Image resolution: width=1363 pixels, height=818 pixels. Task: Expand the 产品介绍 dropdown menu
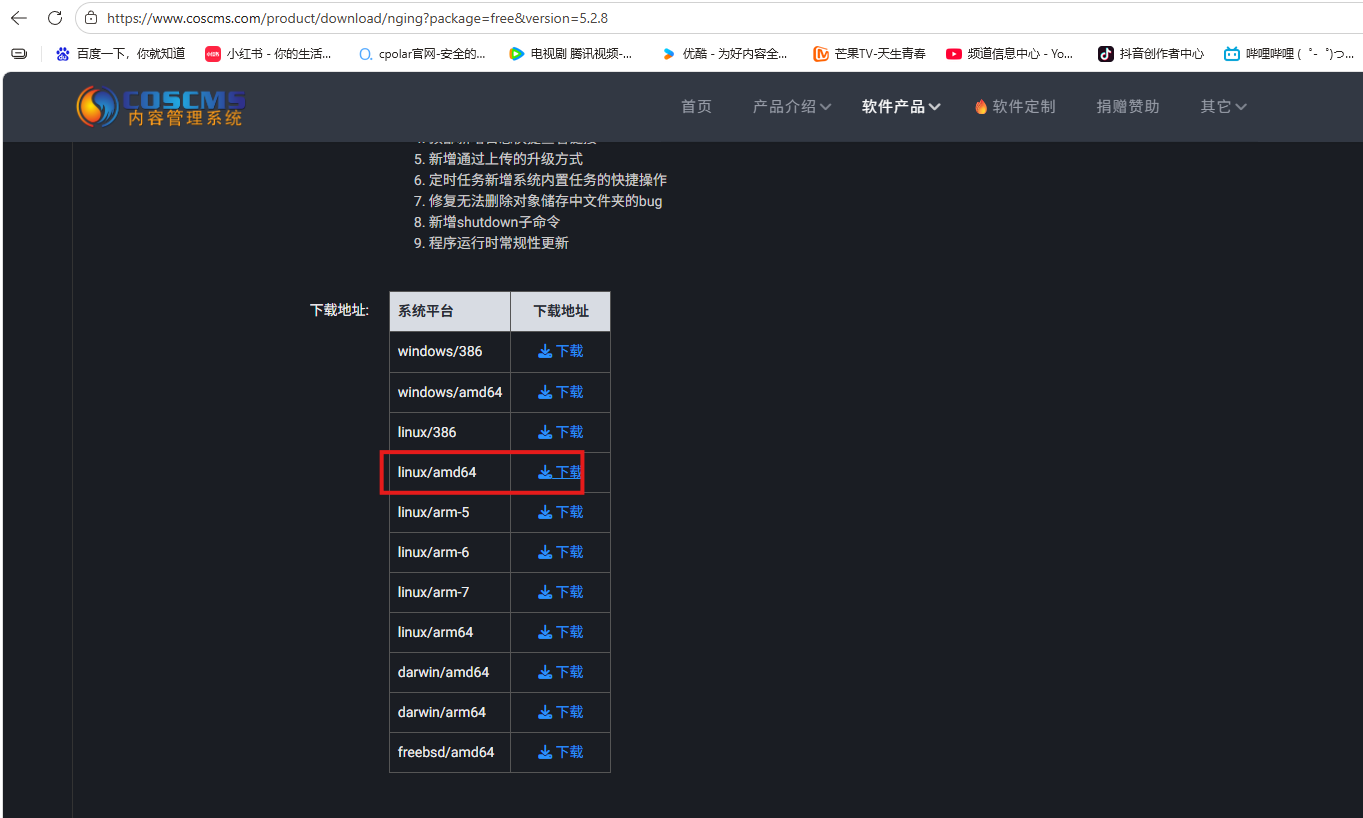click(791, 106)
